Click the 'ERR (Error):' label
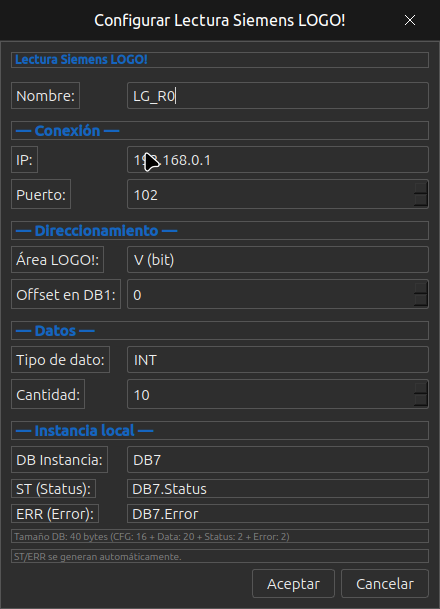Image resolution: width=440 pixels, height=609 pixels. (55, 514)
